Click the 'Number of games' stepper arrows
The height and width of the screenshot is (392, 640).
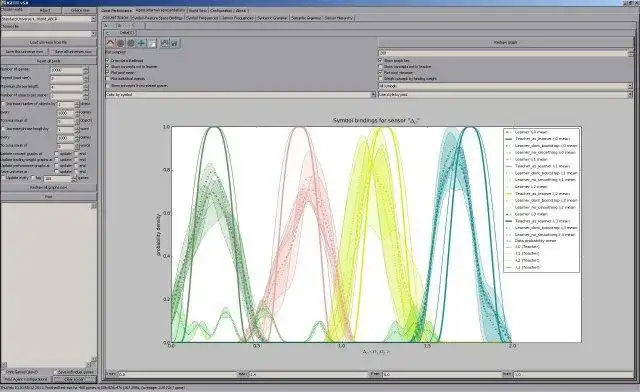[x=86, y=70]
